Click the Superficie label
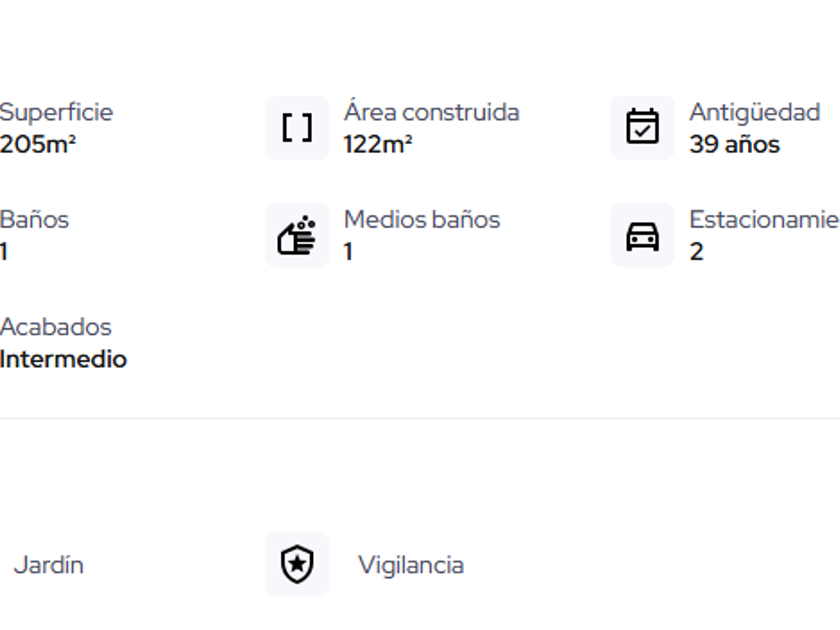 (x=56, y=112)
